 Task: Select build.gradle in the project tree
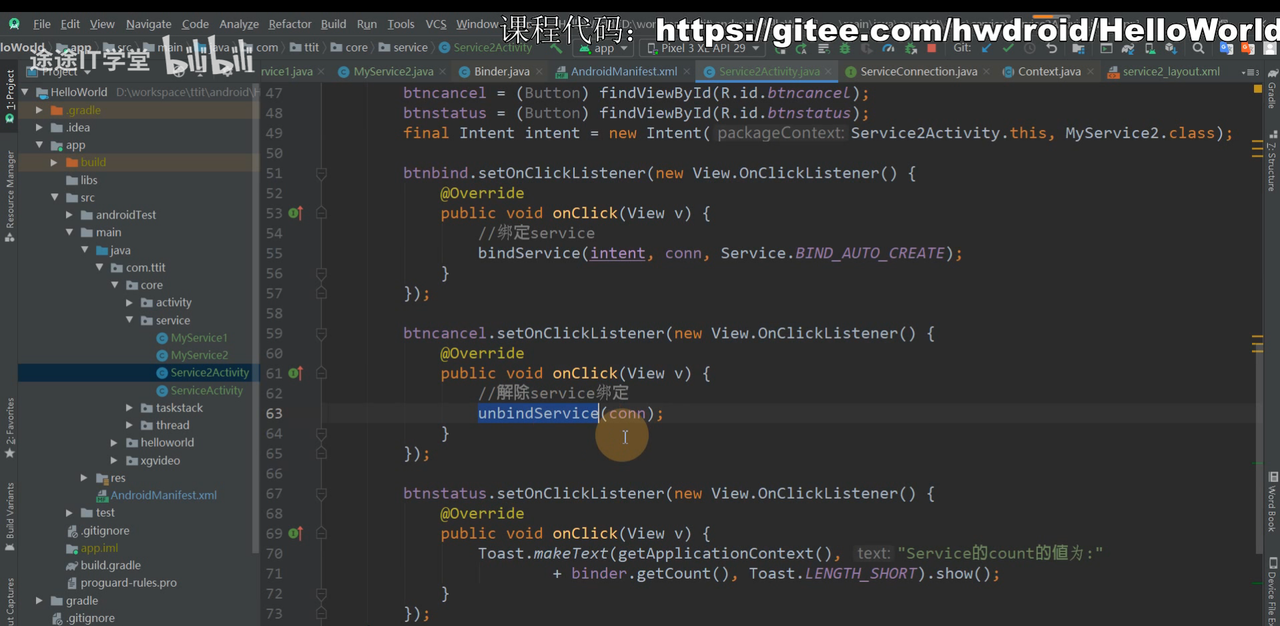coord(110,565)
